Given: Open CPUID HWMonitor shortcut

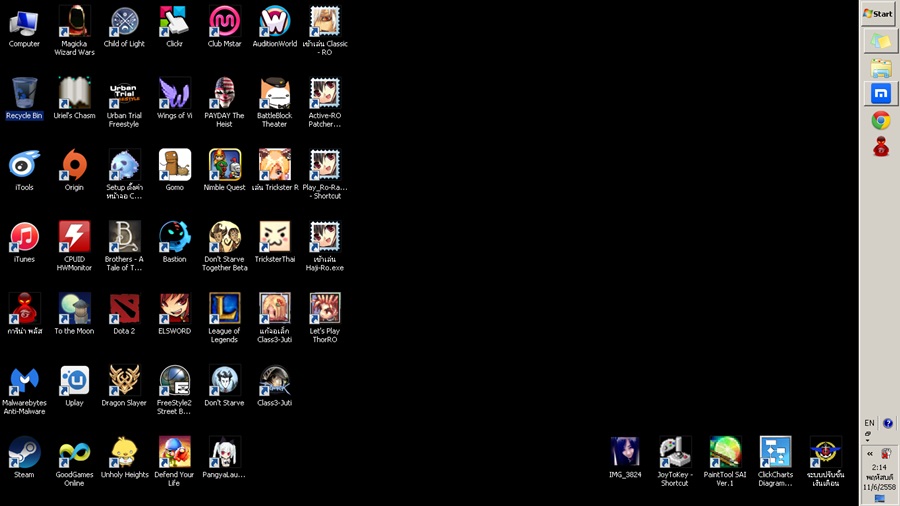Looking at the screenshot, I should [74, 246].
